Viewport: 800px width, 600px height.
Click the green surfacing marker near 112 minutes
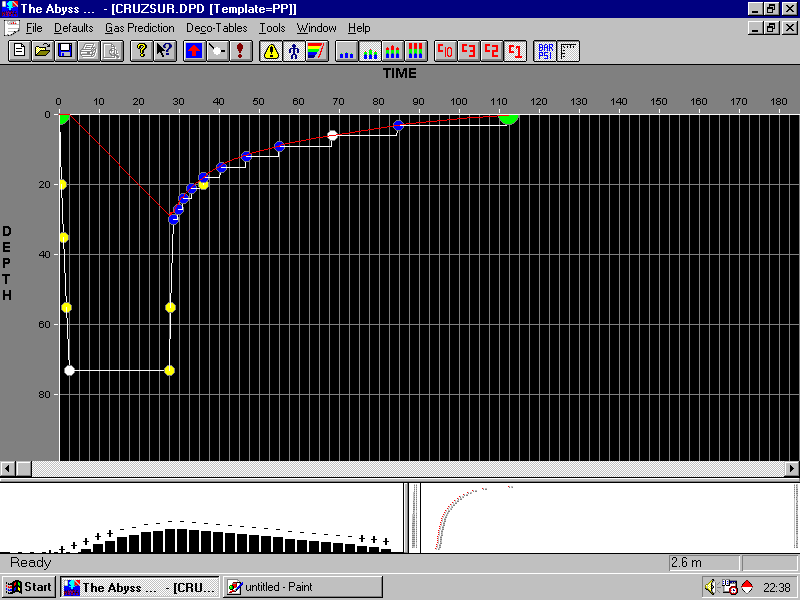[x=508, y=119]
